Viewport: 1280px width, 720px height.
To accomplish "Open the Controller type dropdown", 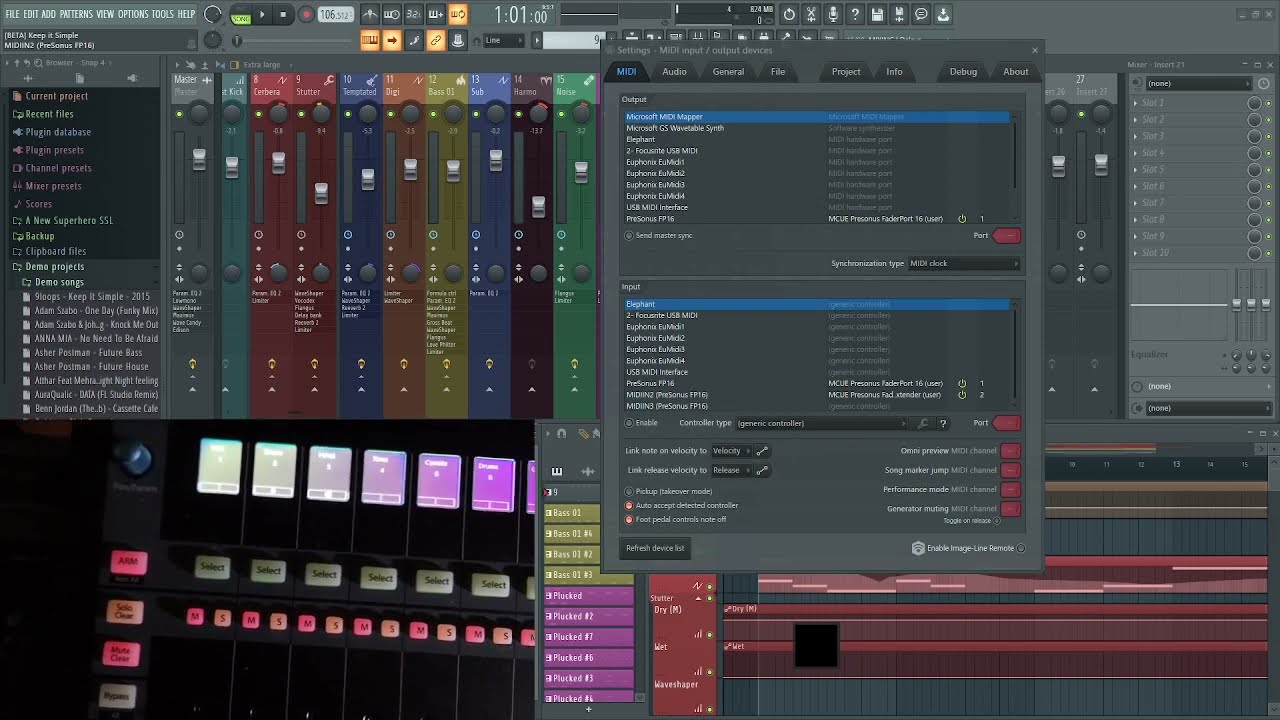I will tap(820, 423).
